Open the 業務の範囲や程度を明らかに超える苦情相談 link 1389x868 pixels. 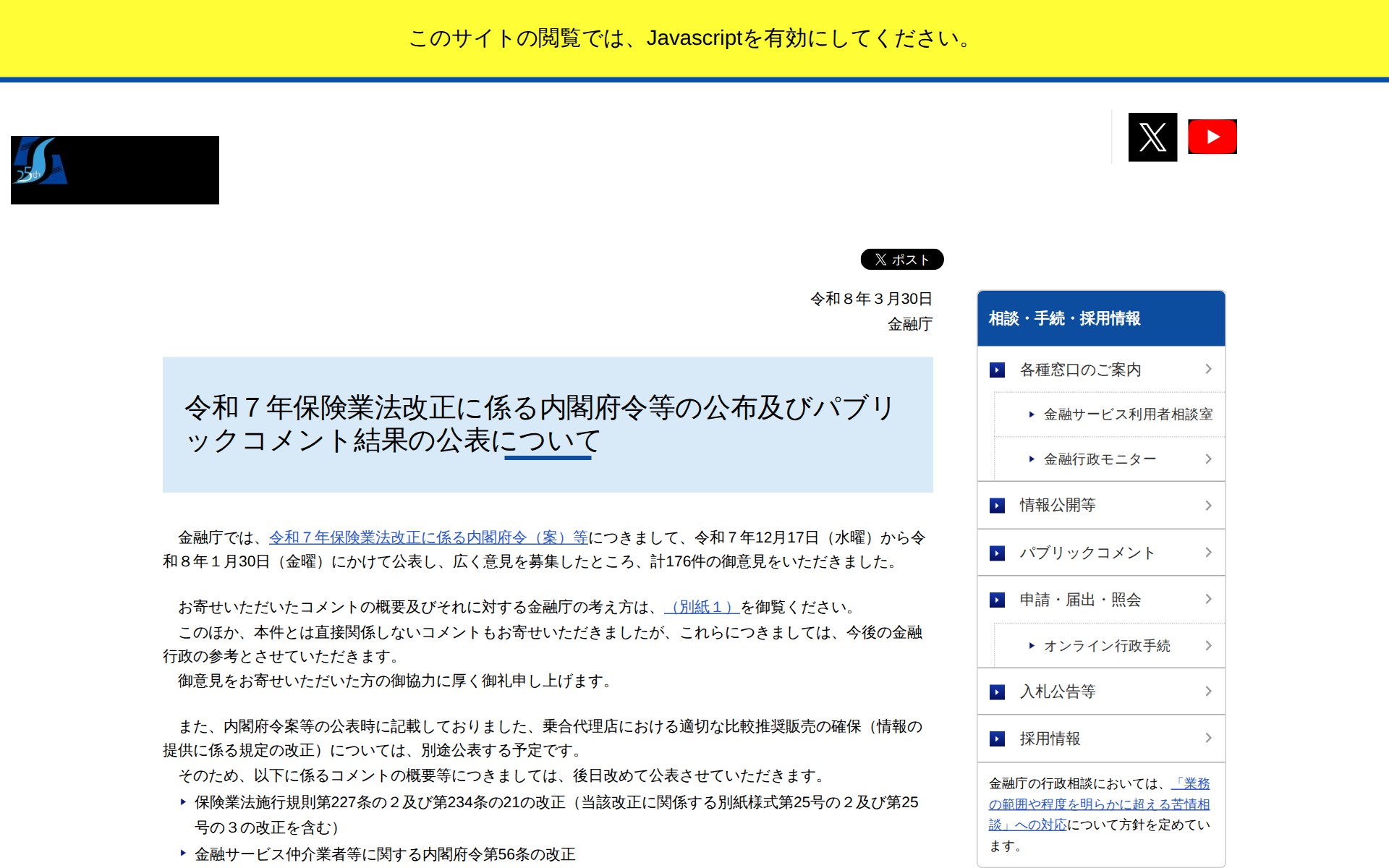click(x=1098, y=804)
